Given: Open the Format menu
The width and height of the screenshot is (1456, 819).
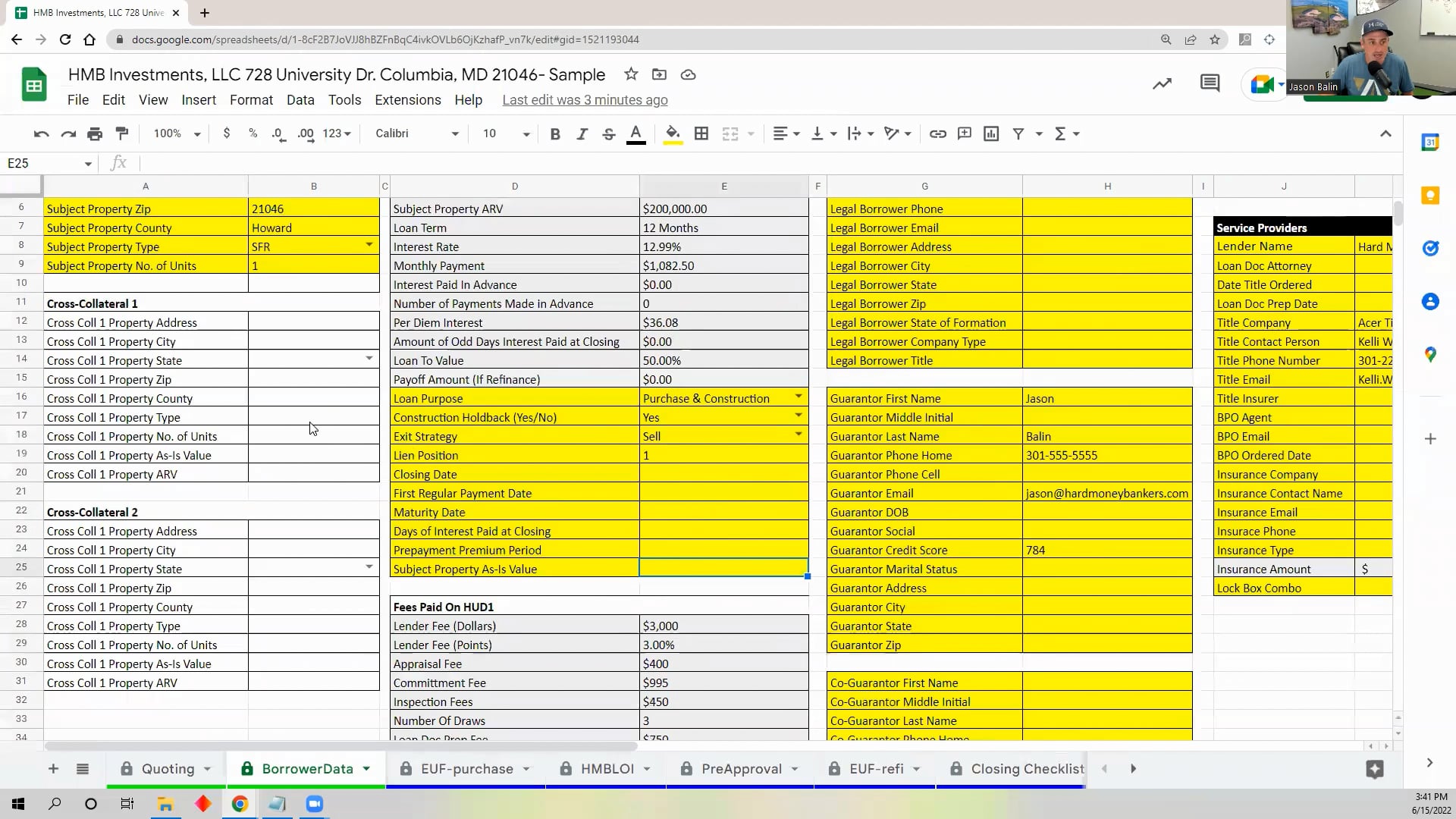Looking at the screenshot, I should (251, 100).
